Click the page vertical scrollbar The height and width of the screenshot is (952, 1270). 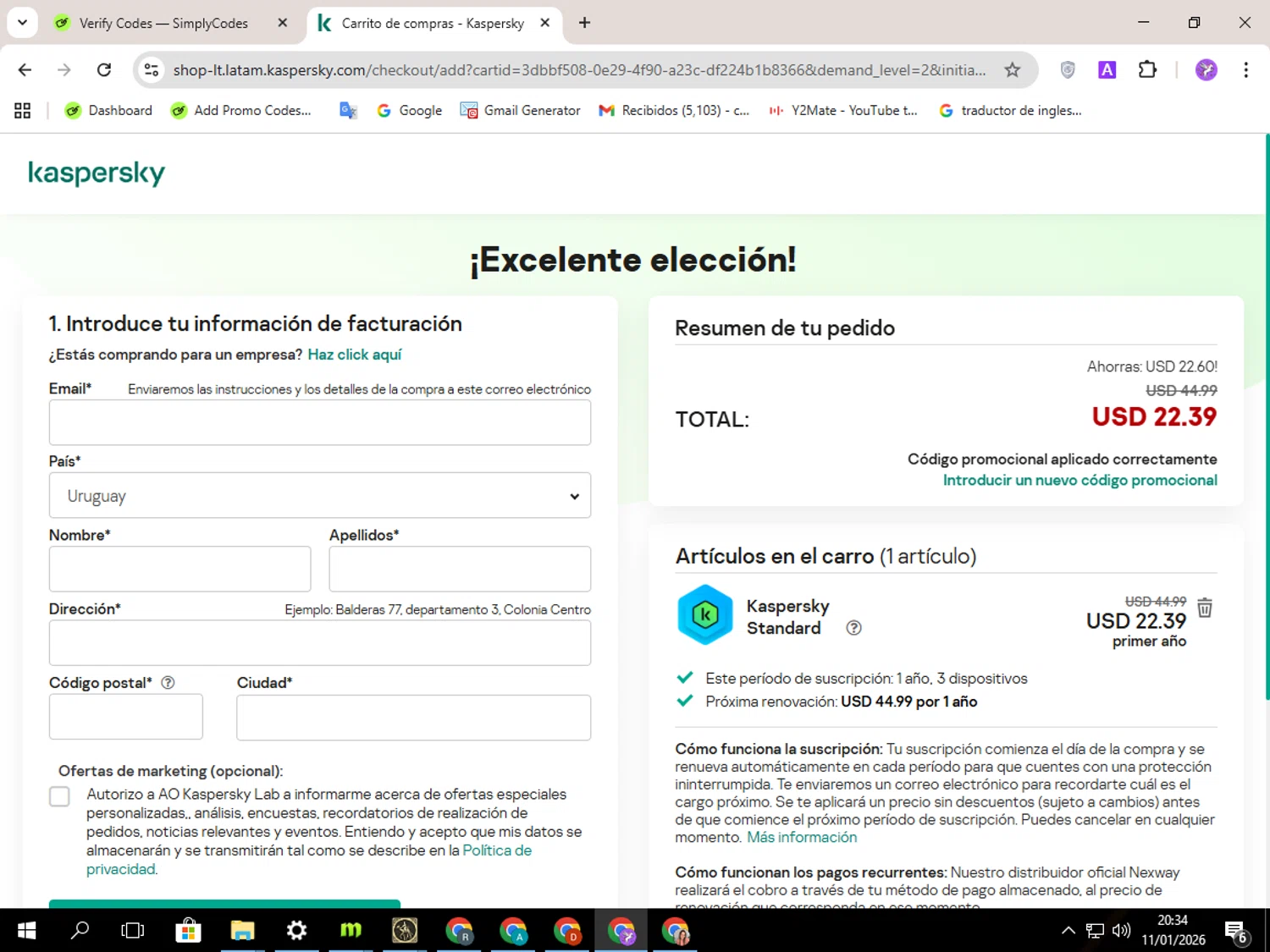coord(1267,417)
